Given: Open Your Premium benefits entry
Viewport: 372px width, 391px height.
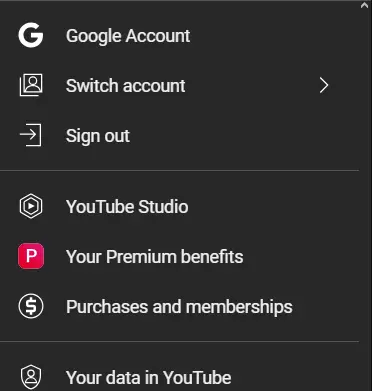Looking at the screenshot, I should tap(179, 256).
